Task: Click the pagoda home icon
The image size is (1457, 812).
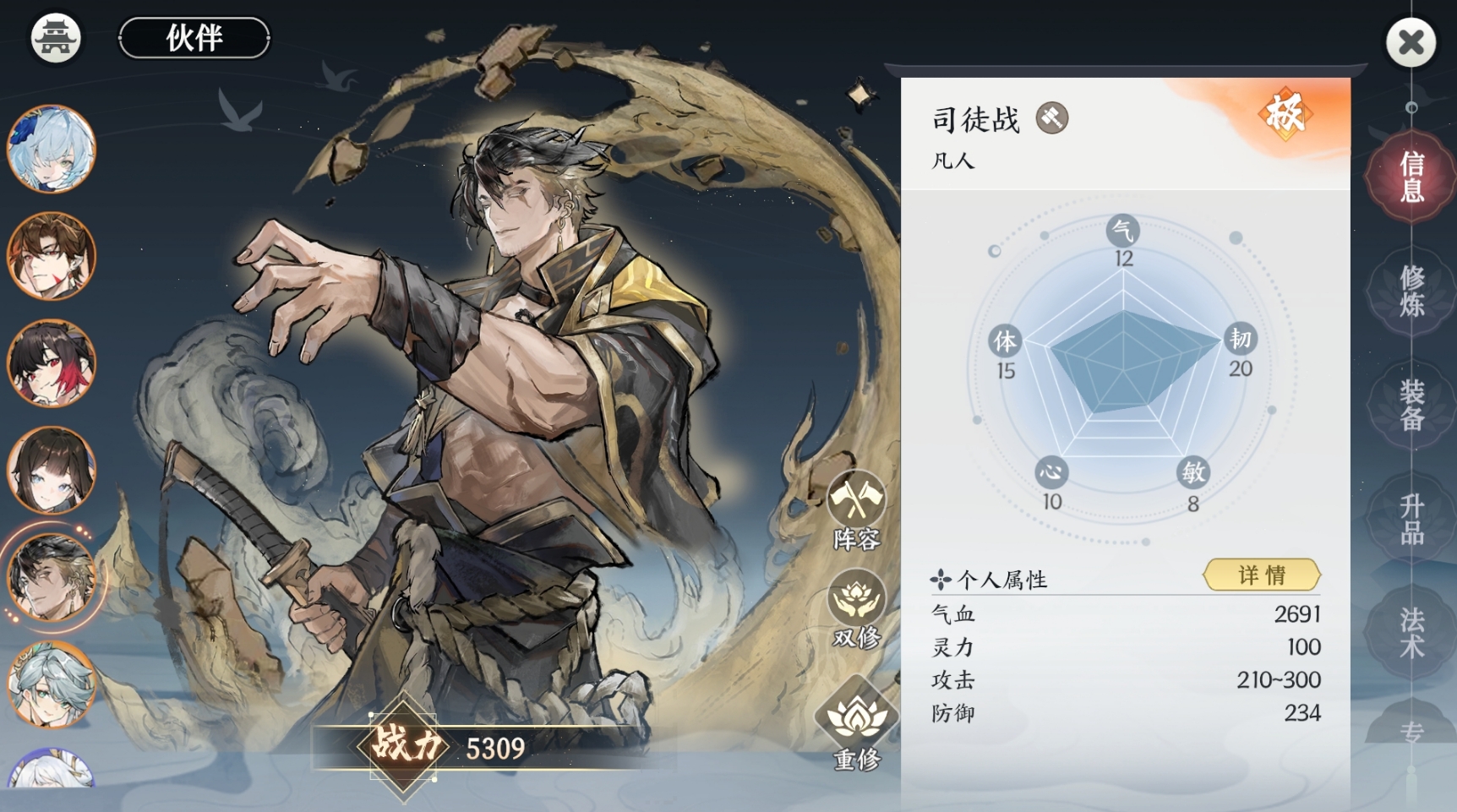Action: point(56,38)
